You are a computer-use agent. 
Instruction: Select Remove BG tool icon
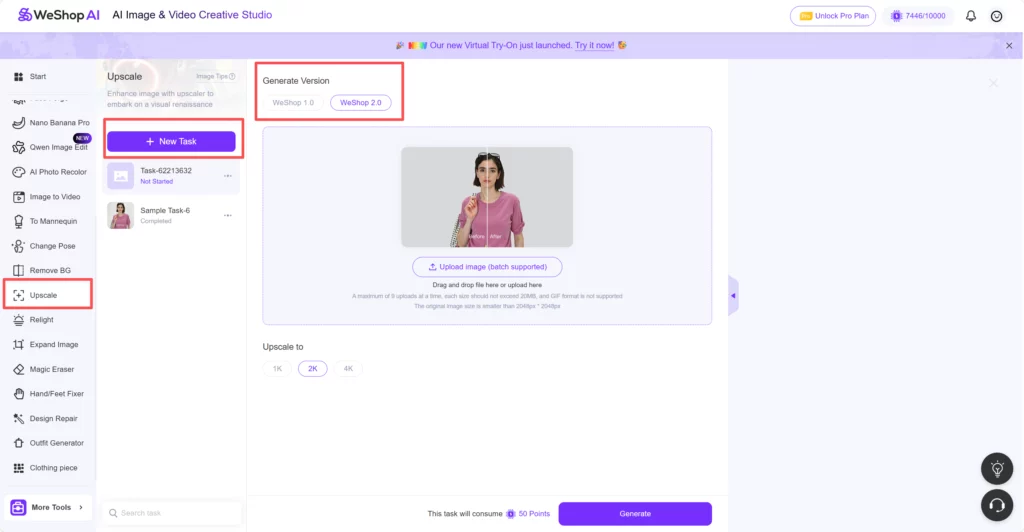(18, 270)
